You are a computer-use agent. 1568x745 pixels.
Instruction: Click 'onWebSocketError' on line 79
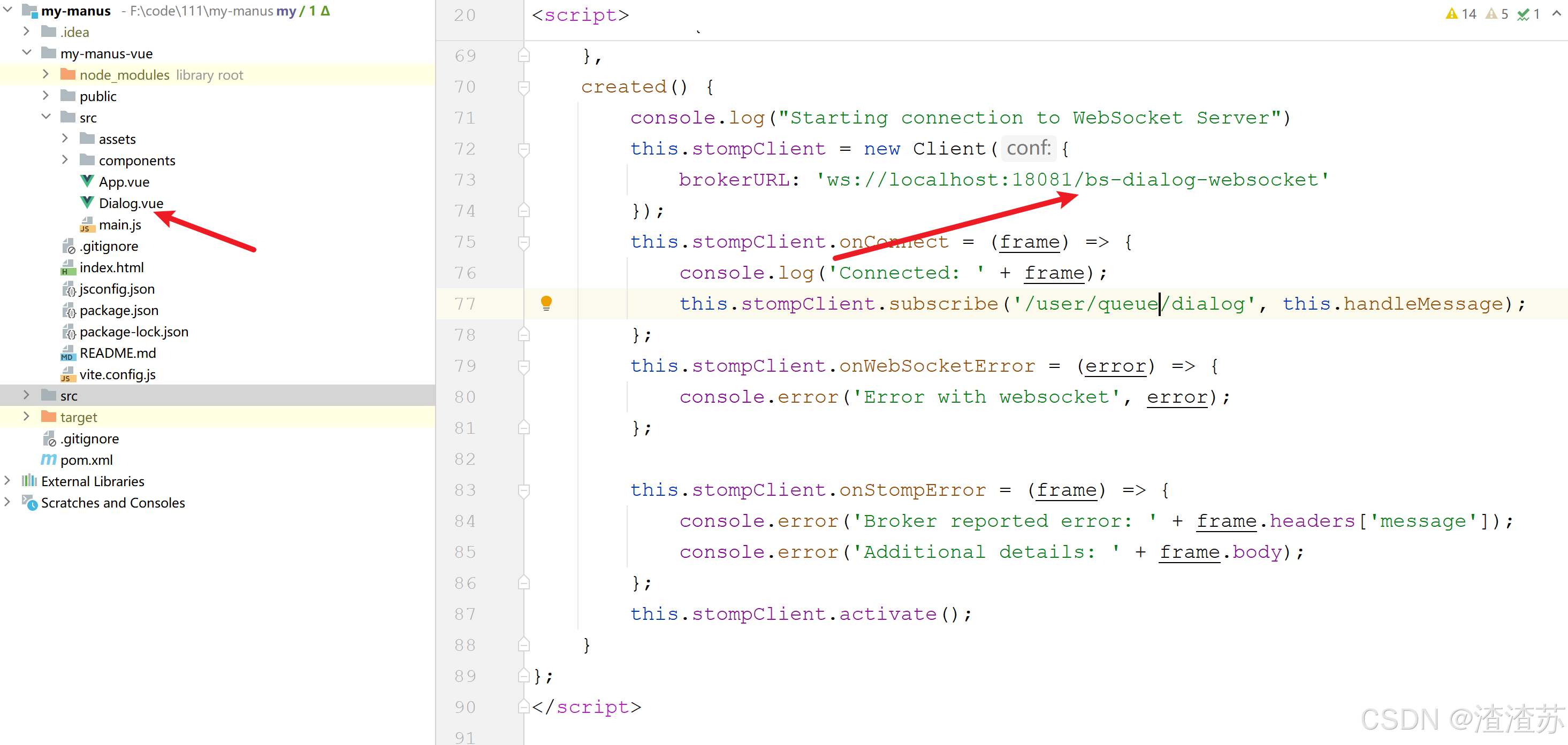pyautogui.click(x=937, y=366)
